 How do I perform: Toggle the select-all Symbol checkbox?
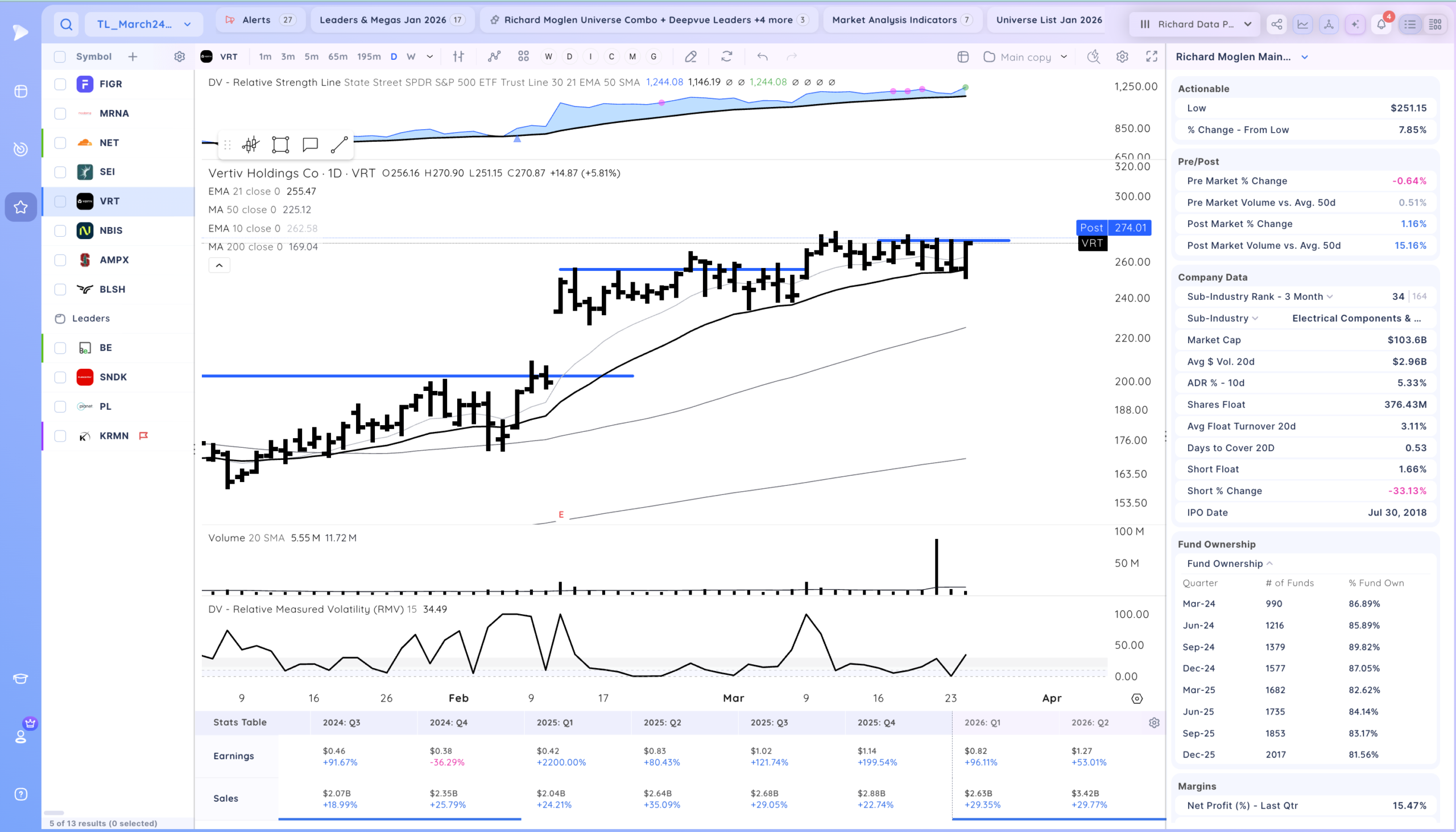tap(60, 56)
